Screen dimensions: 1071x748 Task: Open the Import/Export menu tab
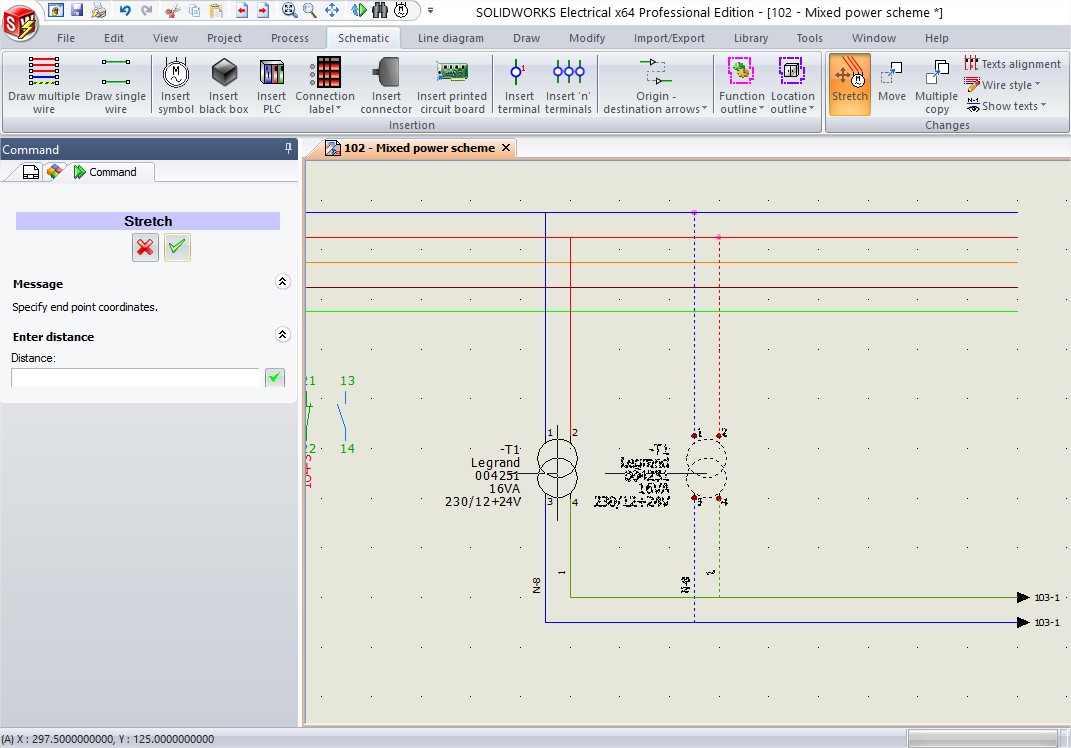coord(669,38)
